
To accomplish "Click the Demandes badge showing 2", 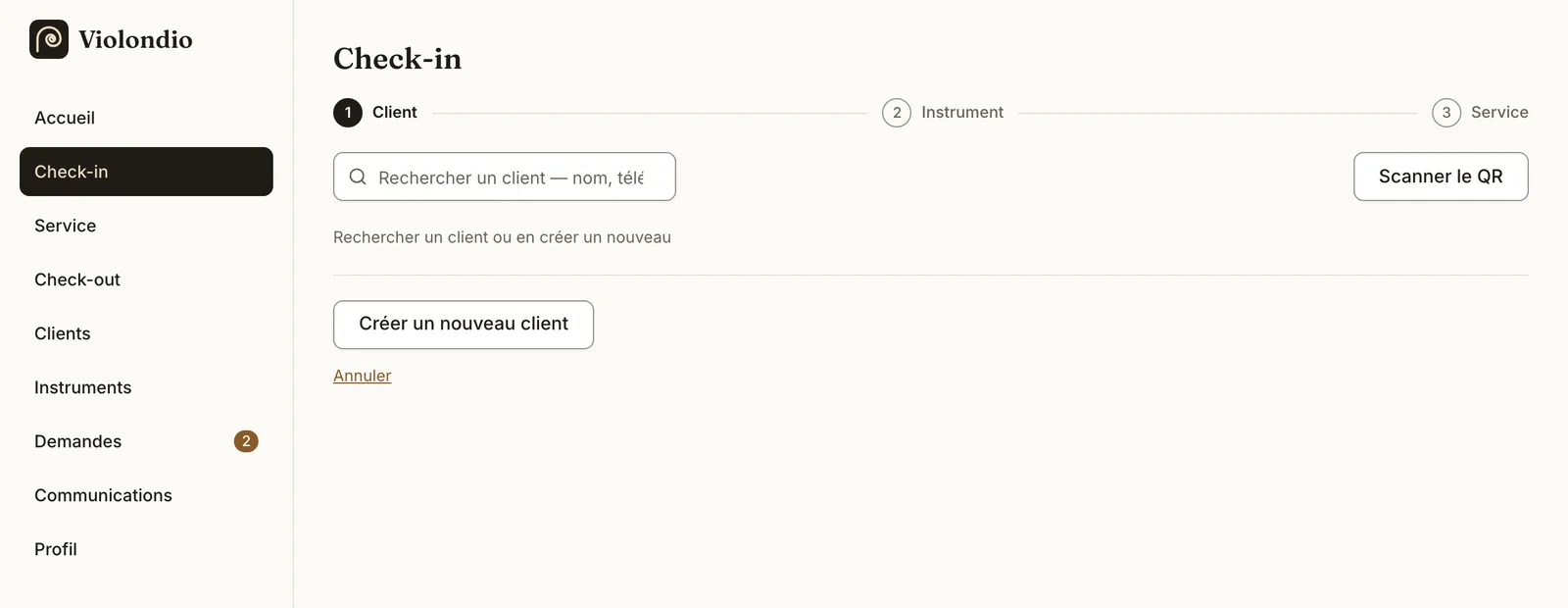I will [x=246, y=441].
